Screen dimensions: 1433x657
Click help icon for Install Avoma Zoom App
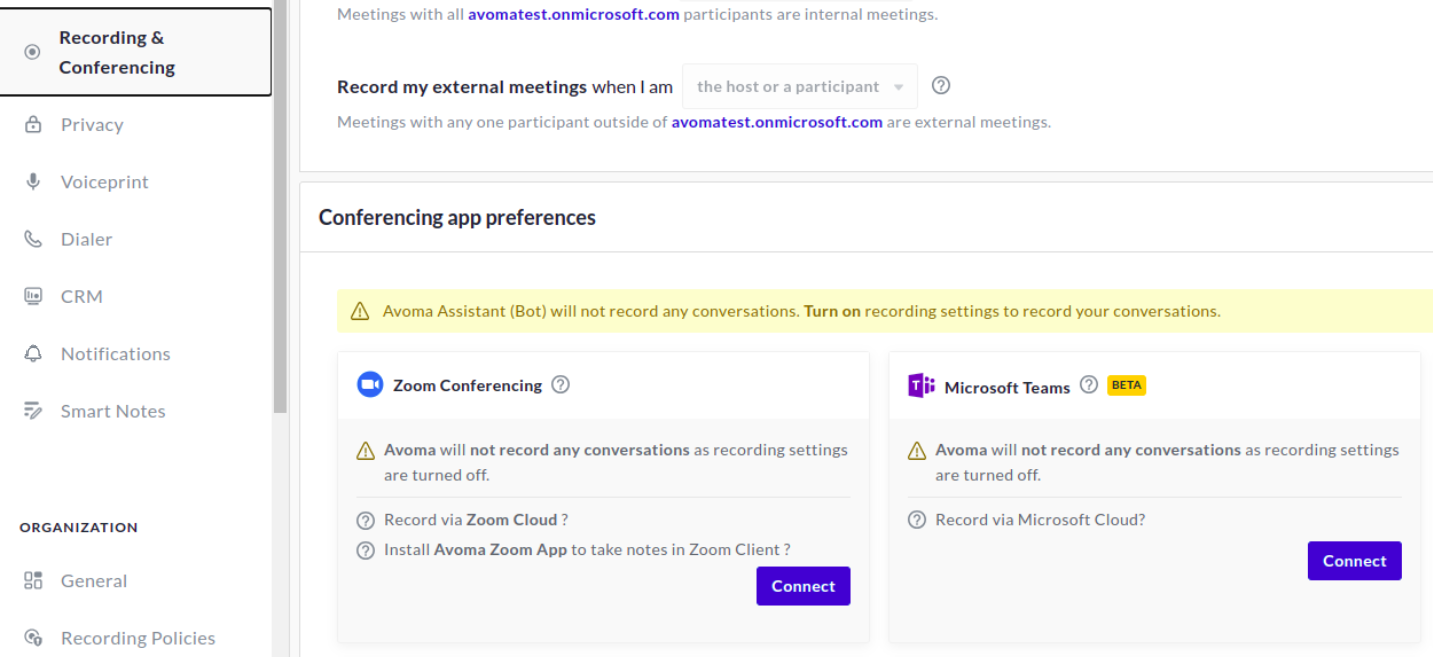[x=365, y=550]
